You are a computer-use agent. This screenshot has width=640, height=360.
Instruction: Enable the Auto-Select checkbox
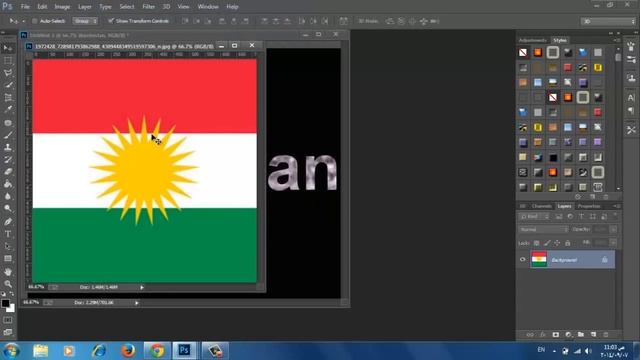(x=35, y=21)
